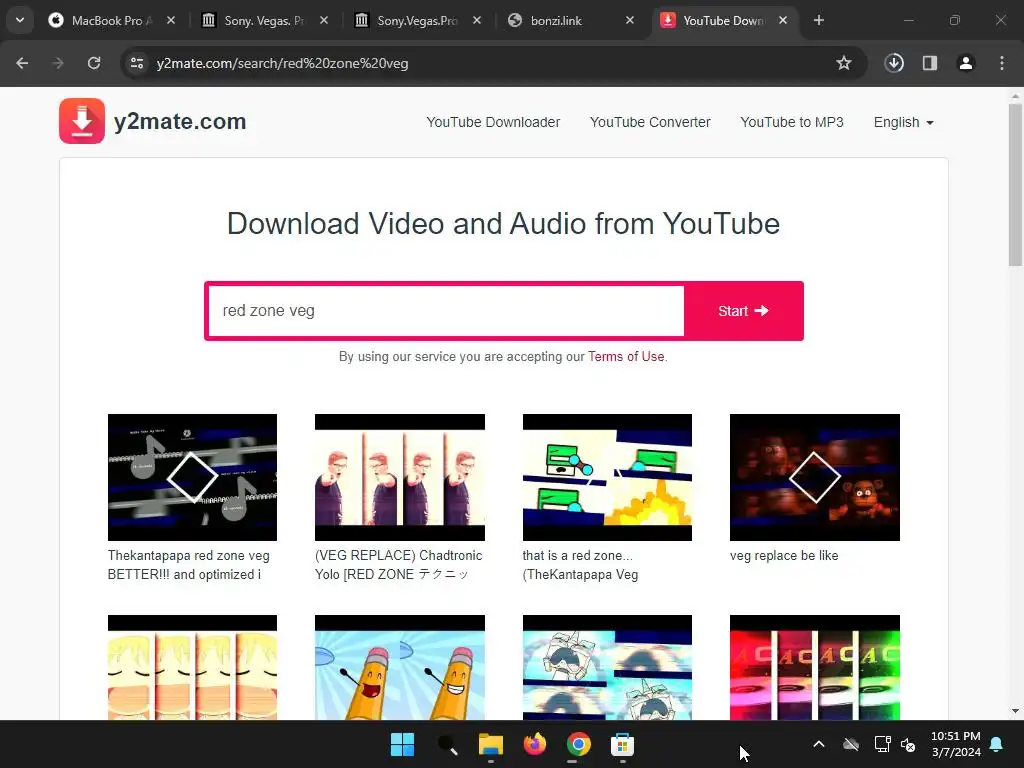View site information icon in address bar
1024x768 pixels.
pos(137,63)
